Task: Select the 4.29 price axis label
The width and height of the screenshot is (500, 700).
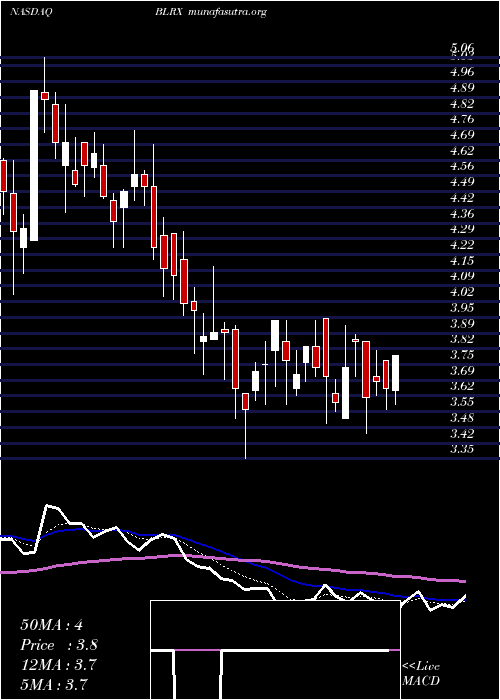Action: (461, 229)
